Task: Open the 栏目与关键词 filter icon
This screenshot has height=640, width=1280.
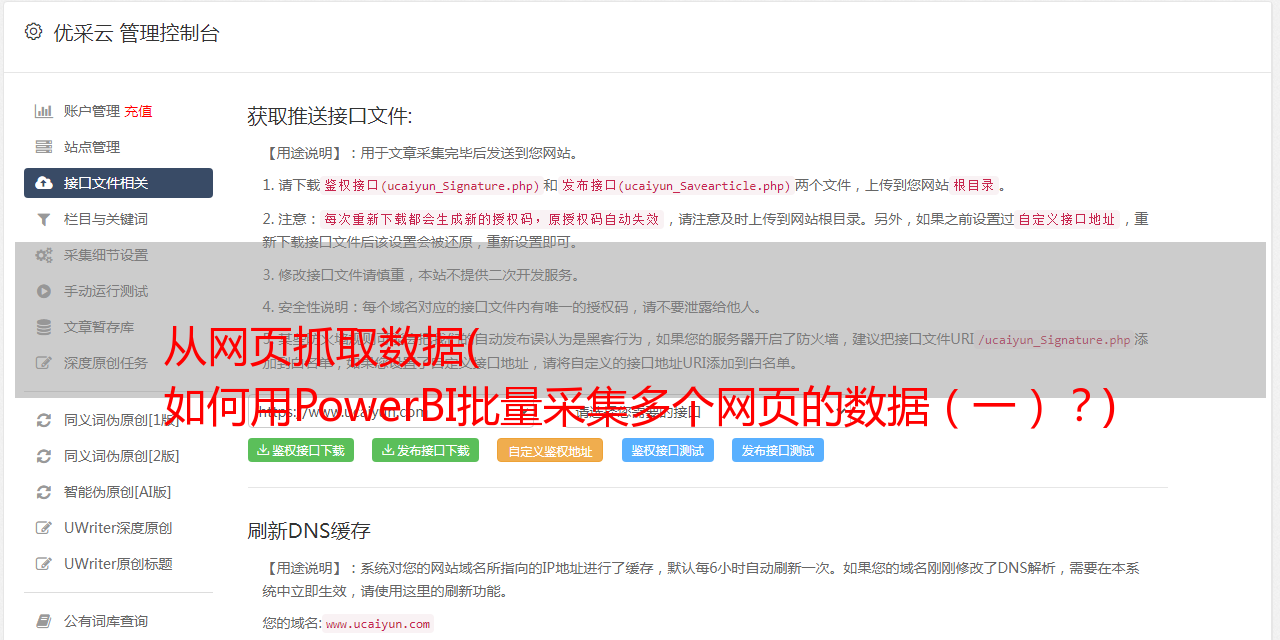Action: coord(44,219)
